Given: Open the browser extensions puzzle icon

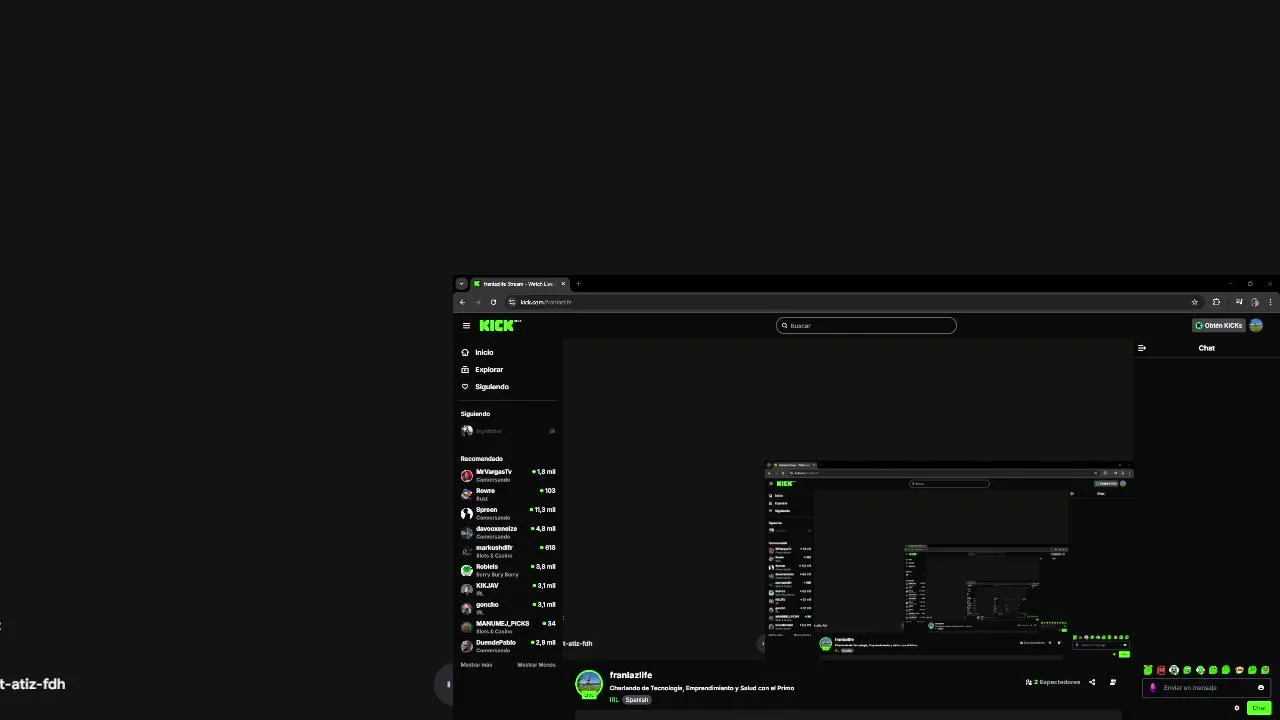Looking at the screenshot, I should click(x=1216, y=302).
